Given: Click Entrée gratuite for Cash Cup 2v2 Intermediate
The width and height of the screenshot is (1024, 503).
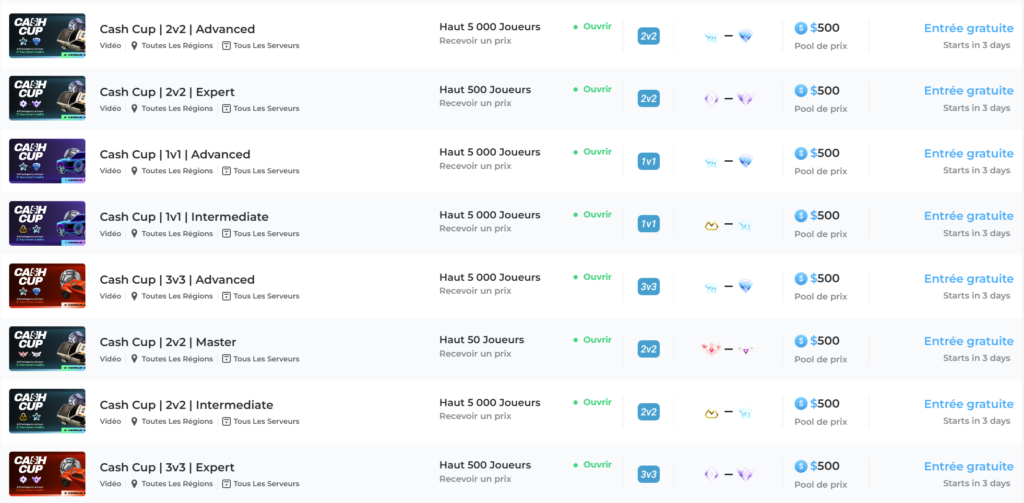Looking at the screenshot, I should click(x=968, y=404).
